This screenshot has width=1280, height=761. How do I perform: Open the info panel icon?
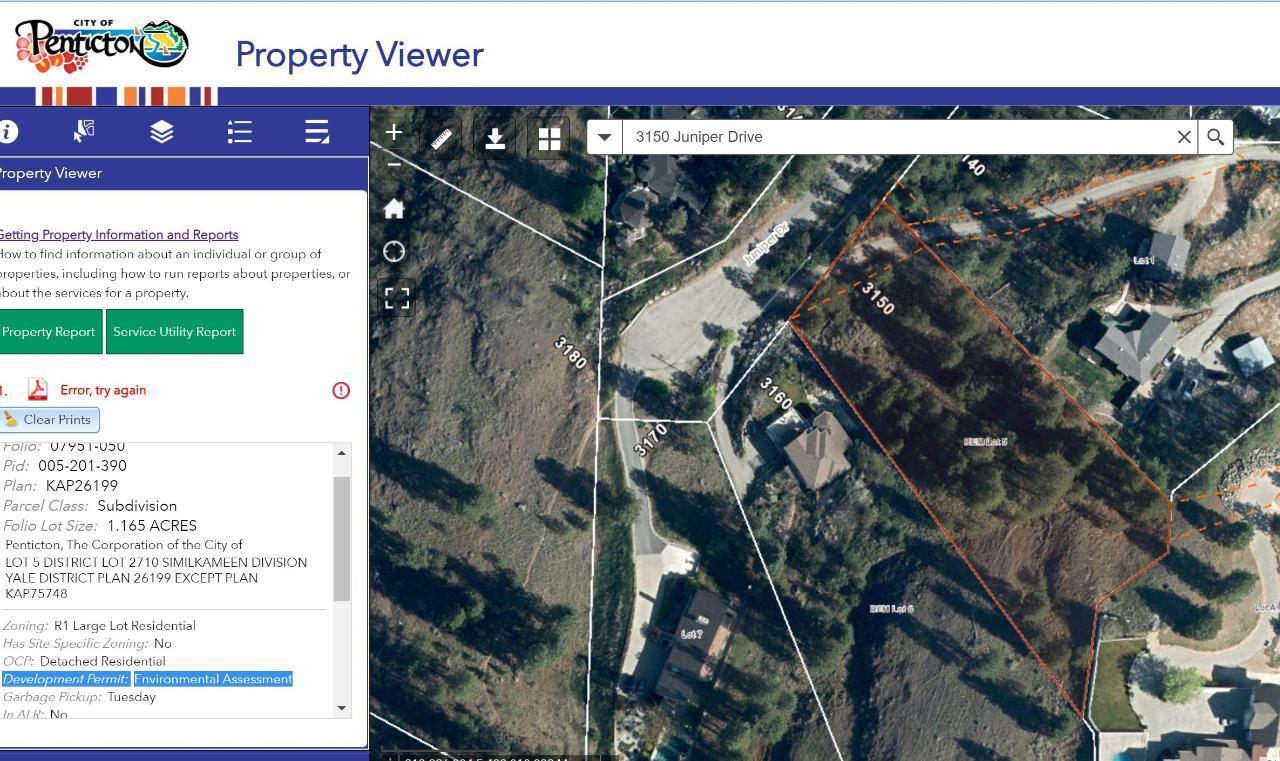tap(8, 132)
